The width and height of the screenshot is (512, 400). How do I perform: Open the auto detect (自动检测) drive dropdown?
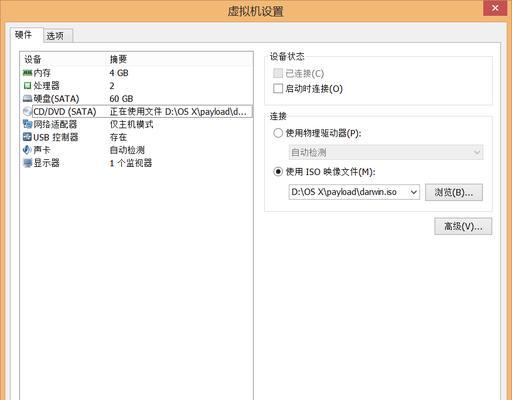click(x=386, y=153)
